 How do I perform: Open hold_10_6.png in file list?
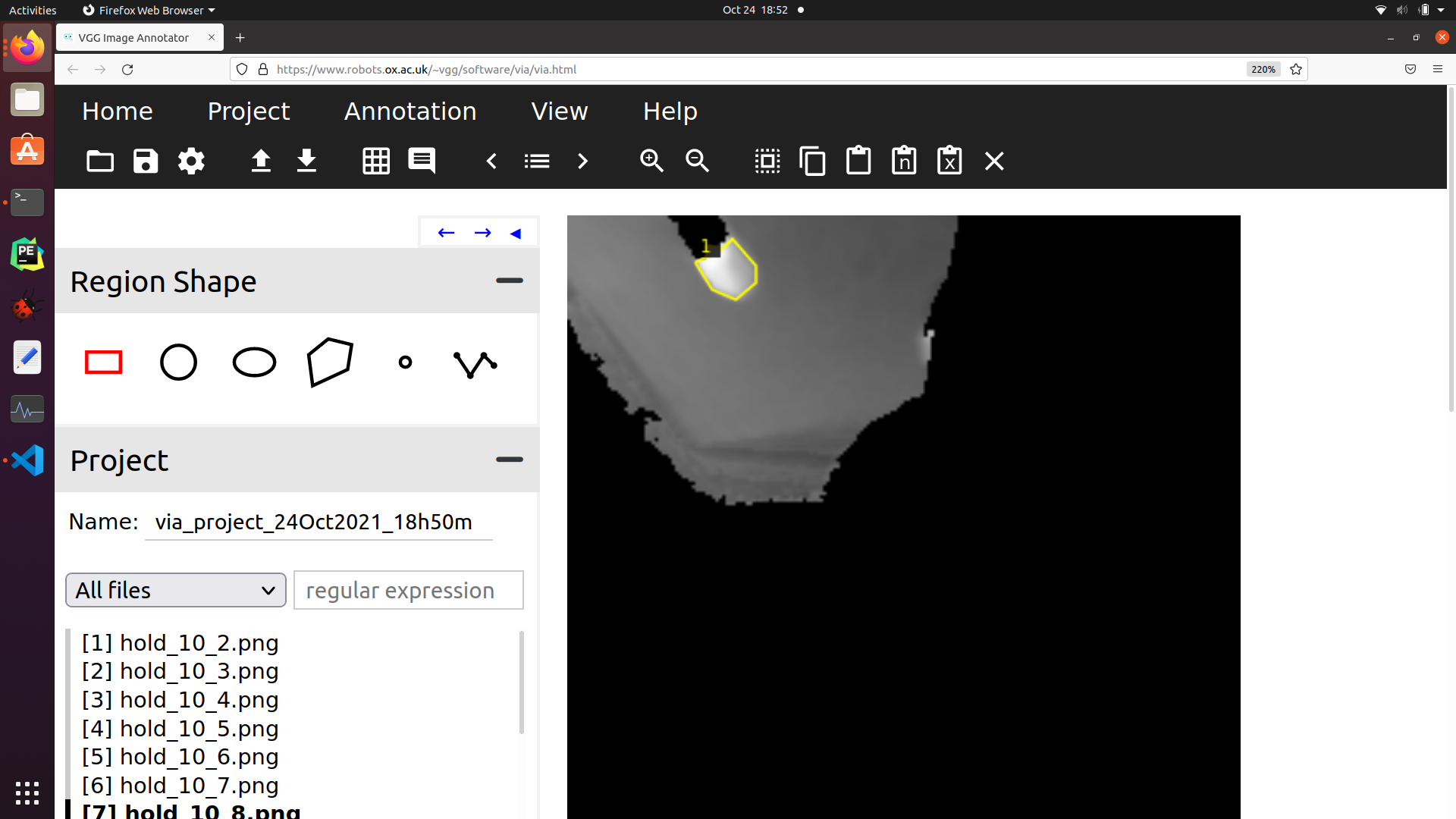(180, 757)
